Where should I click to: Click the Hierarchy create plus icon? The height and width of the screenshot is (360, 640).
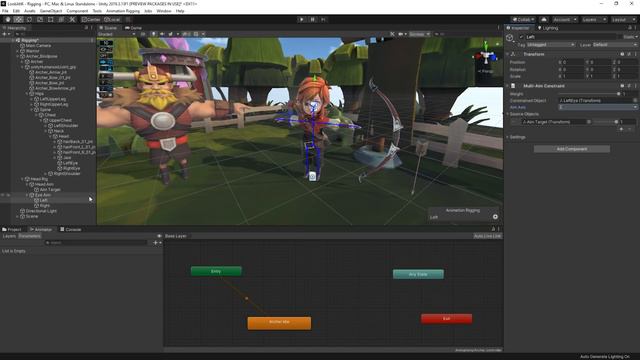coord(5,34)
